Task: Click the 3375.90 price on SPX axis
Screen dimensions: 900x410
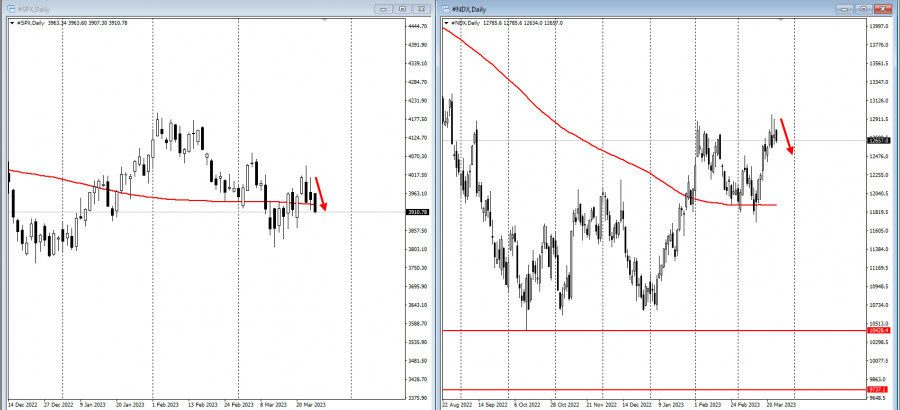Action: coord(417,398)
